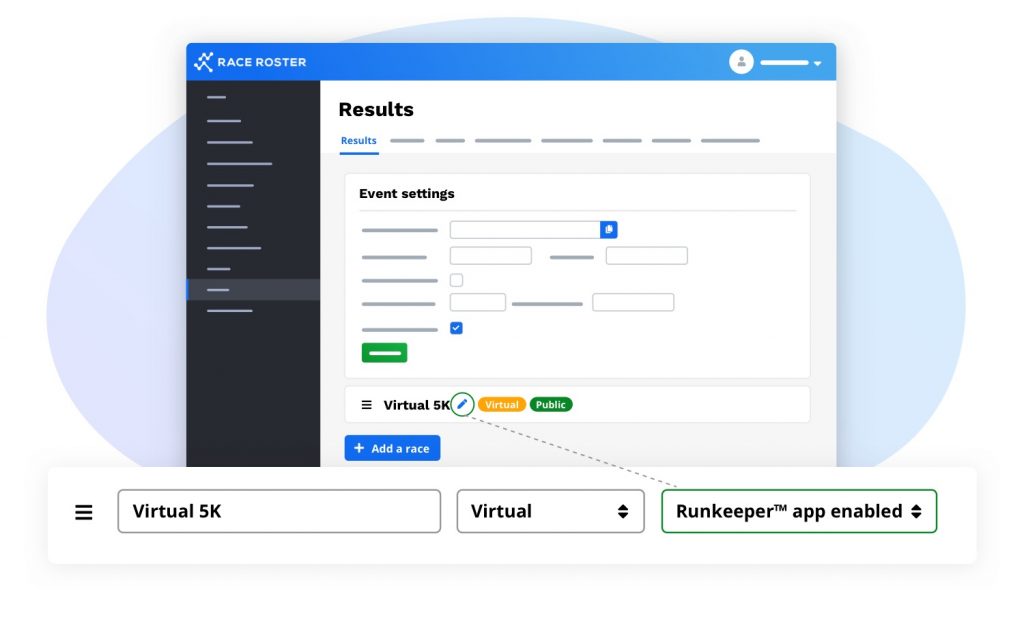
Task: Click the hamburger icon in bottom enlarged panel
Action: 84,512
